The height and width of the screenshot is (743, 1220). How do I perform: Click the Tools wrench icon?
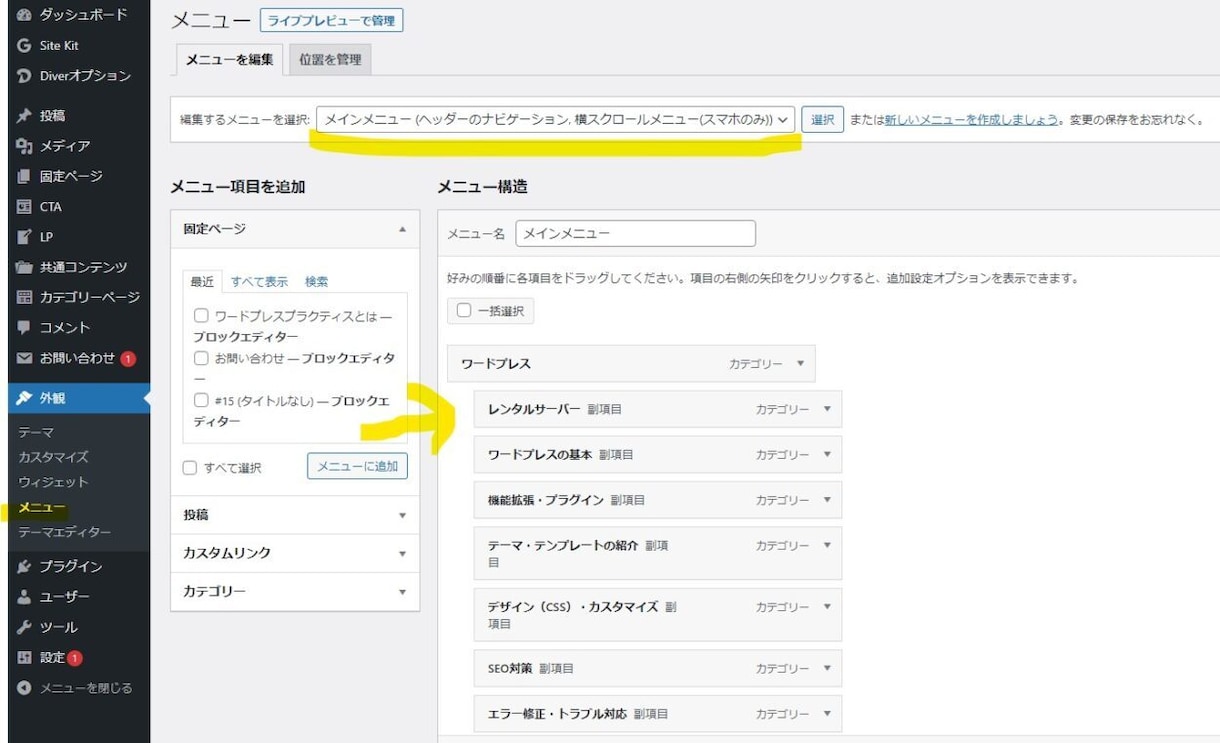point(25,627)
